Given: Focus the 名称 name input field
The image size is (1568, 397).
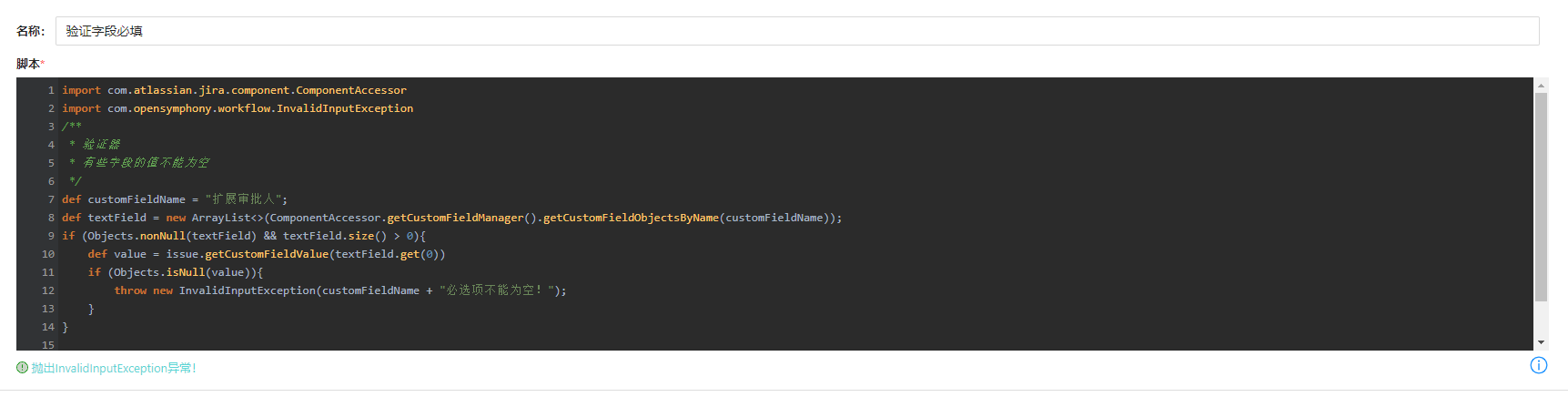Looking at the screenshot, I should [x=796, y=31].
